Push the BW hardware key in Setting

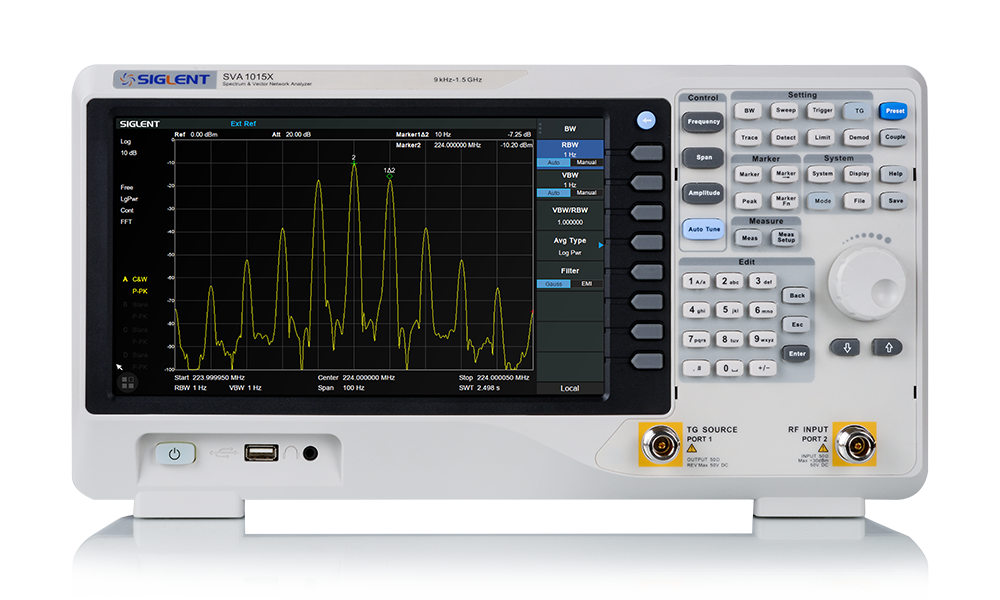(x=749, y=111)
